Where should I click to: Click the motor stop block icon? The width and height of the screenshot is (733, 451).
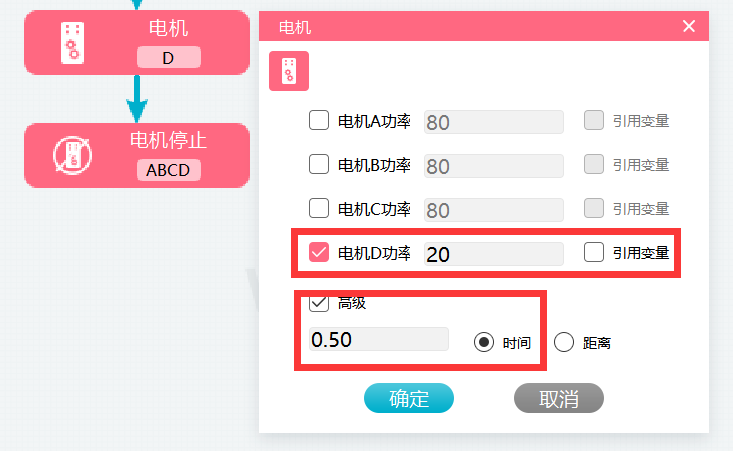pos(72,155)
